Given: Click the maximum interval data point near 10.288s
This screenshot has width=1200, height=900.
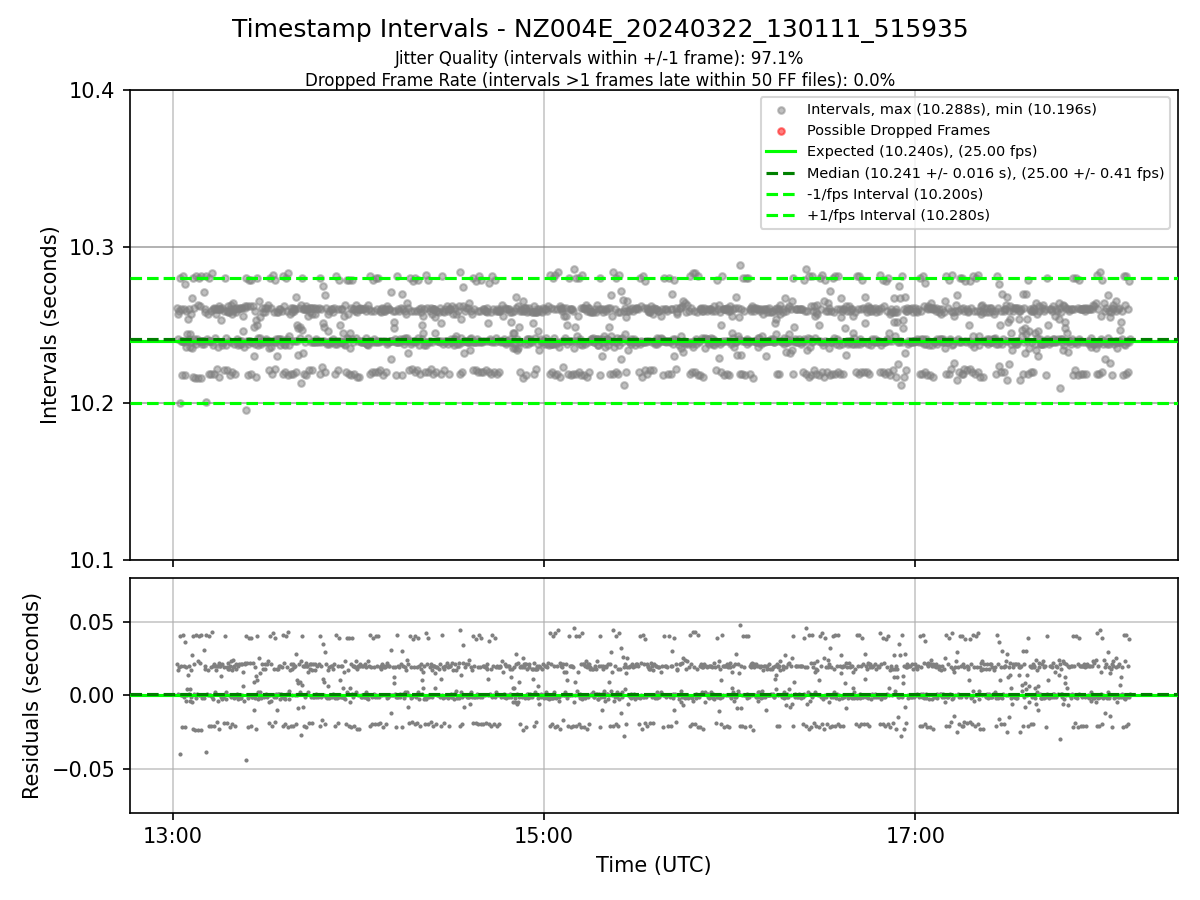Looking at the screenshot, I should (740, 265).
